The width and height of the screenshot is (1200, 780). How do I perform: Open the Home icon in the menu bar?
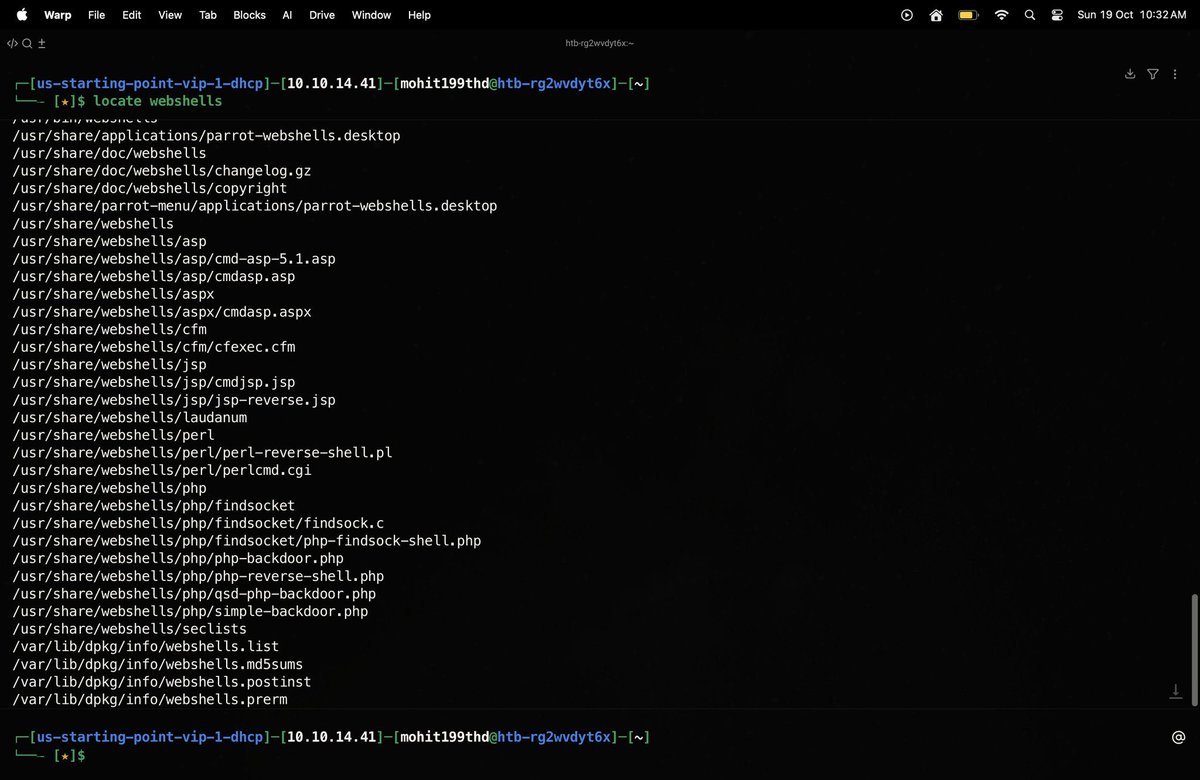(936, 15)
